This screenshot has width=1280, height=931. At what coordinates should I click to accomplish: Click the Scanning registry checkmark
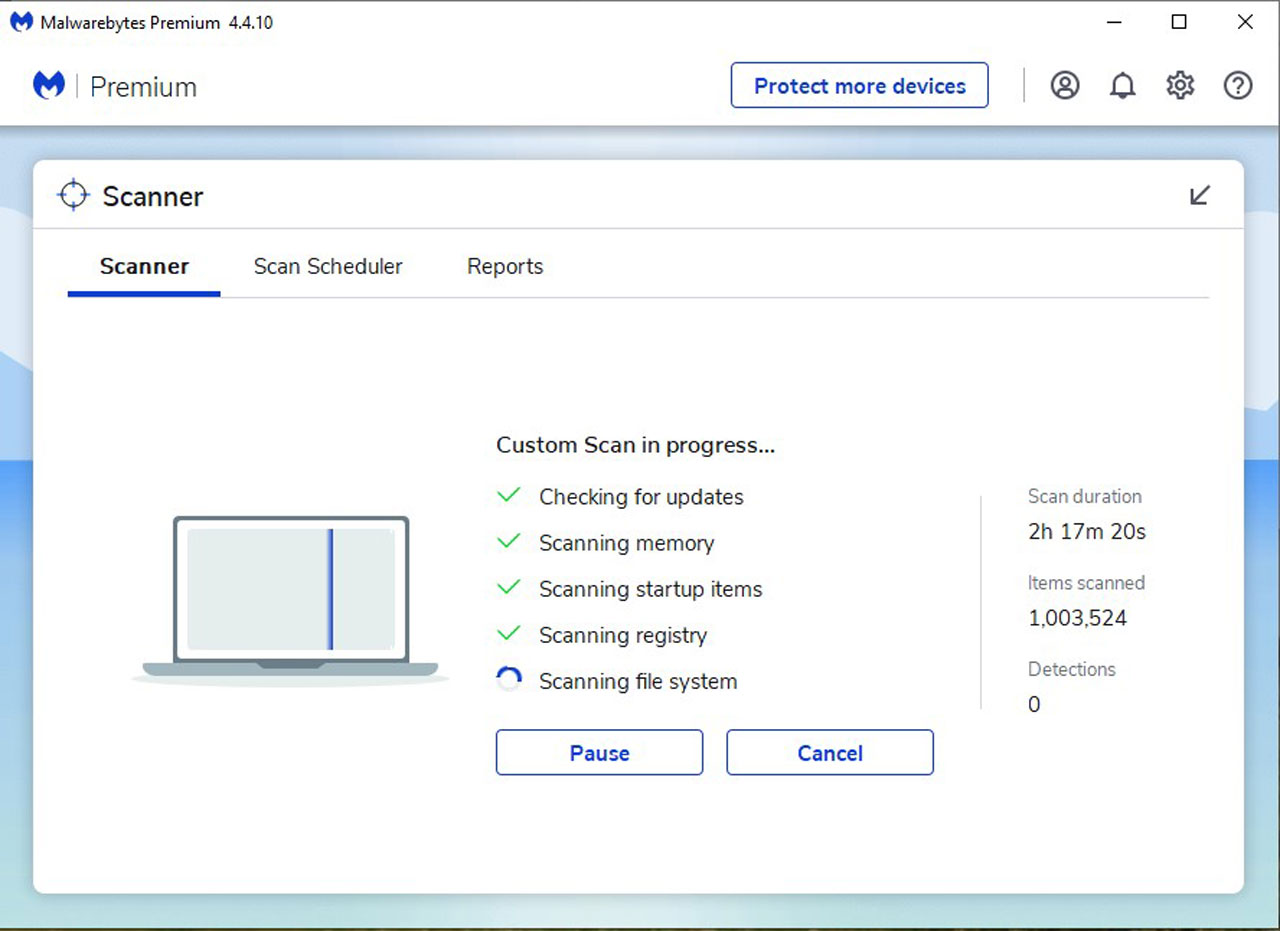508,633
